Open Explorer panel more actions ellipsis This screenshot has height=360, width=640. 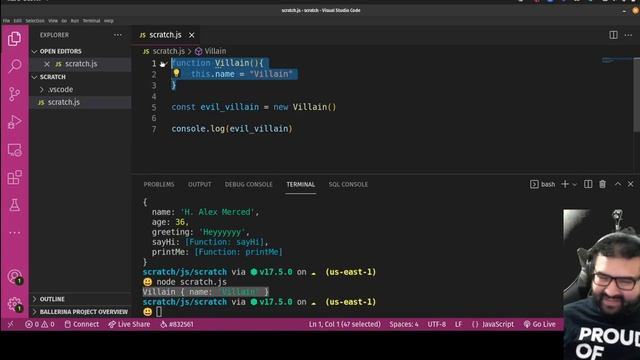(118, 35)
